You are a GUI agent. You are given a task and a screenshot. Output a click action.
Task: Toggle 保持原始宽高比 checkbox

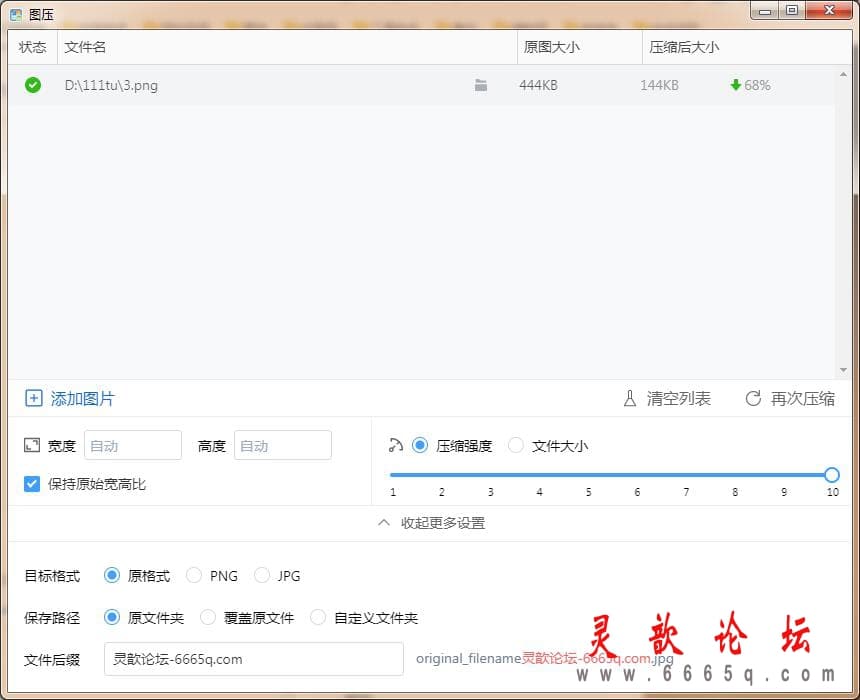pos(32,484)
